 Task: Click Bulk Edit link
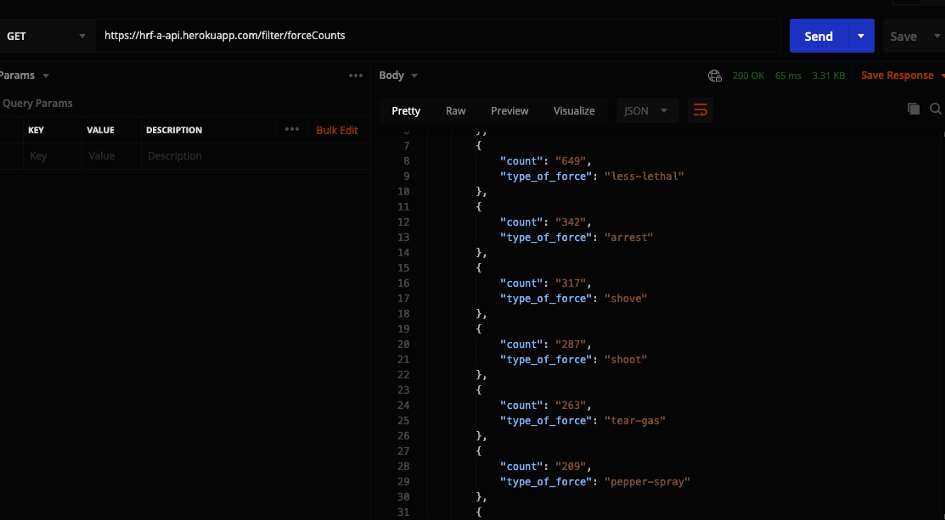click(x=337, y=130)
